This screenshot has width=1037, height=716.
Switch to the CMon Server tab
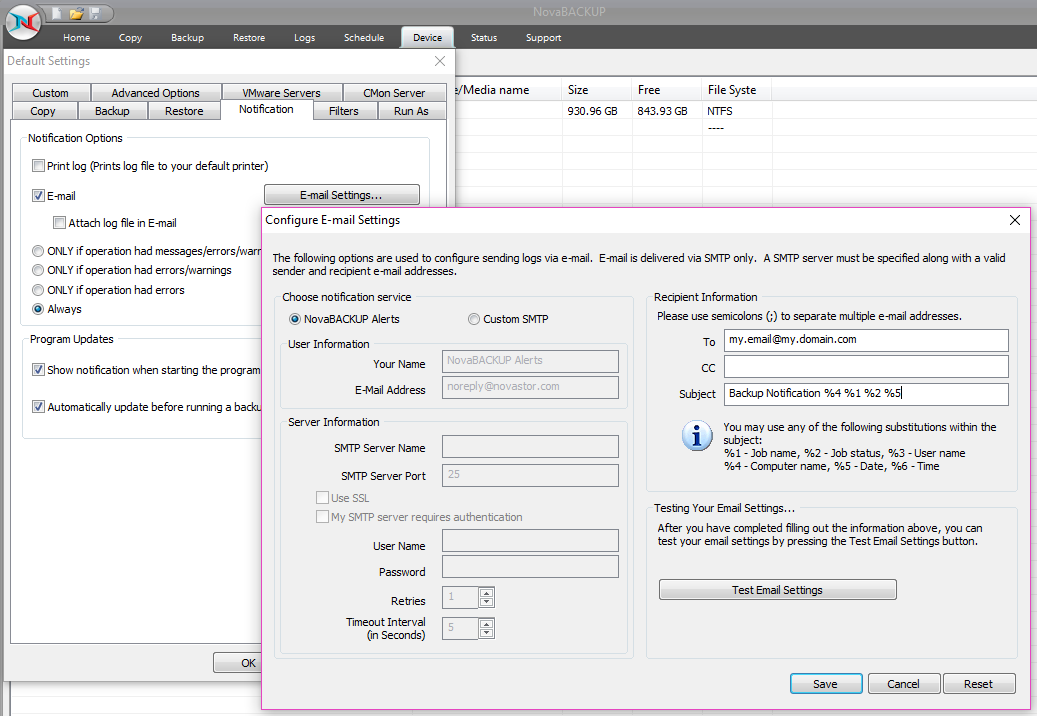[394, 93]
